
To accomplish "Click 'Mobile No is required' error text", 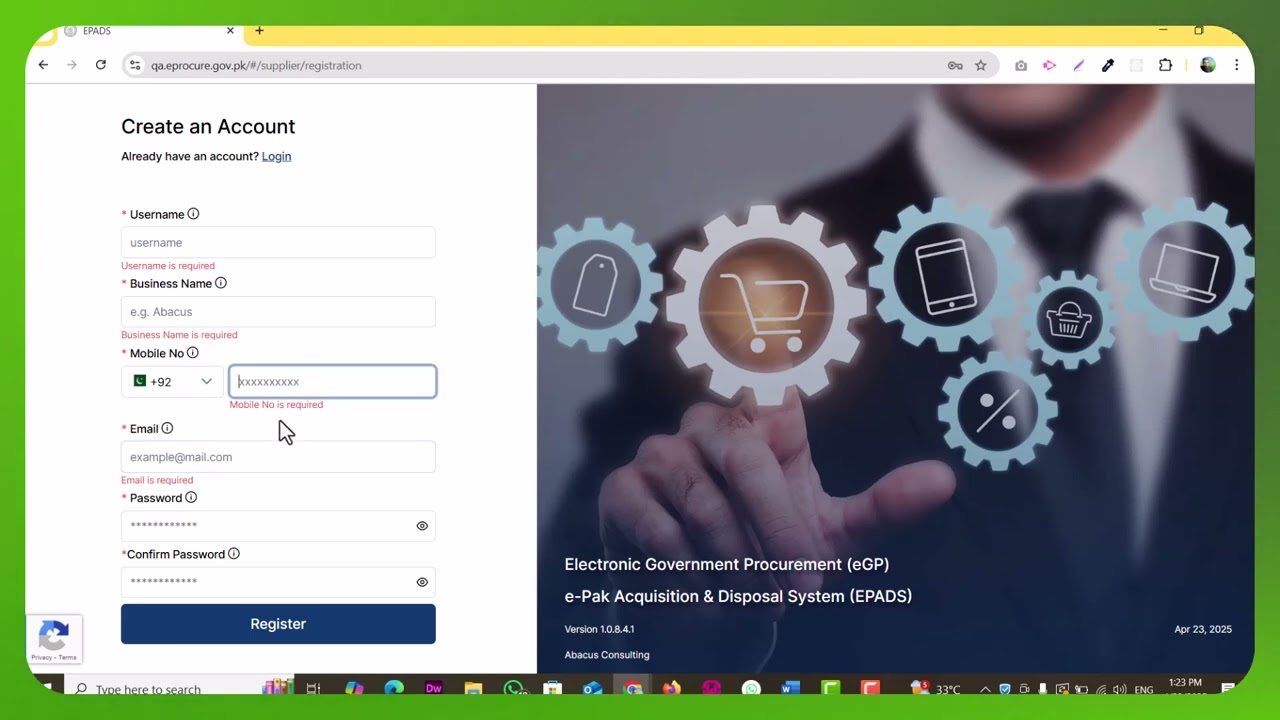I will point(276,405).
